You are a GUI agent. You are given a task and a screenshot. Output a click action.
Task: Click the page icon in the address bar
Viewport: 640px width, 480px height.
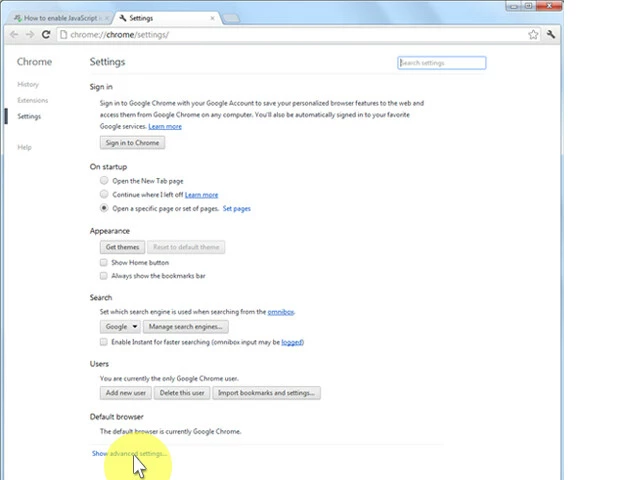pos(63,35)
